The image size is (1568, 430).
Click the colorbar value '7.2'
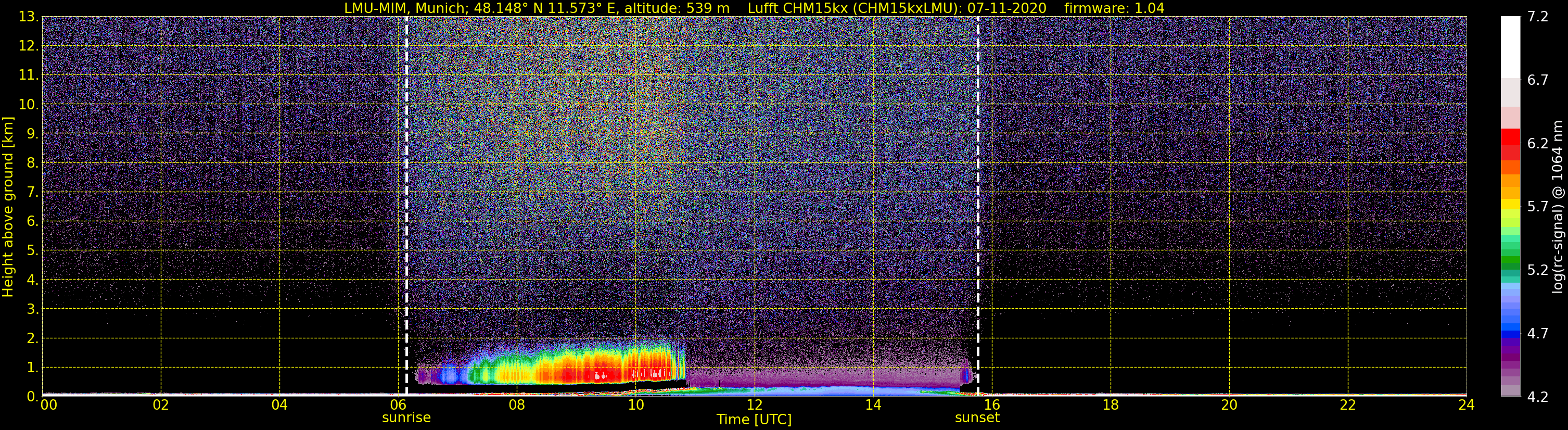1538,17
